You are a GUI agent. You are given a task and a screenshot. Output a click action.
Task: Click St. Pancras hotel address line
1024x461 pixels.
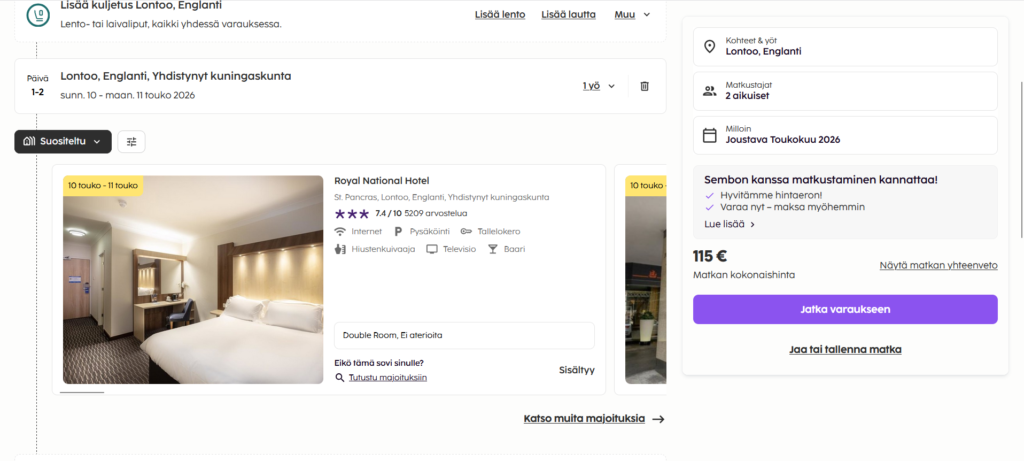pos(441,197)
